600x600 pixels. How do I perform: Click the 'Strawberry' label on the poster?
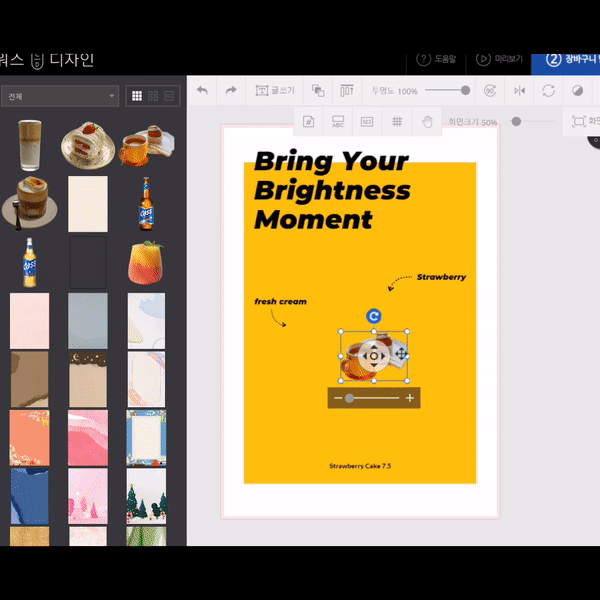(x=441, y=277)
